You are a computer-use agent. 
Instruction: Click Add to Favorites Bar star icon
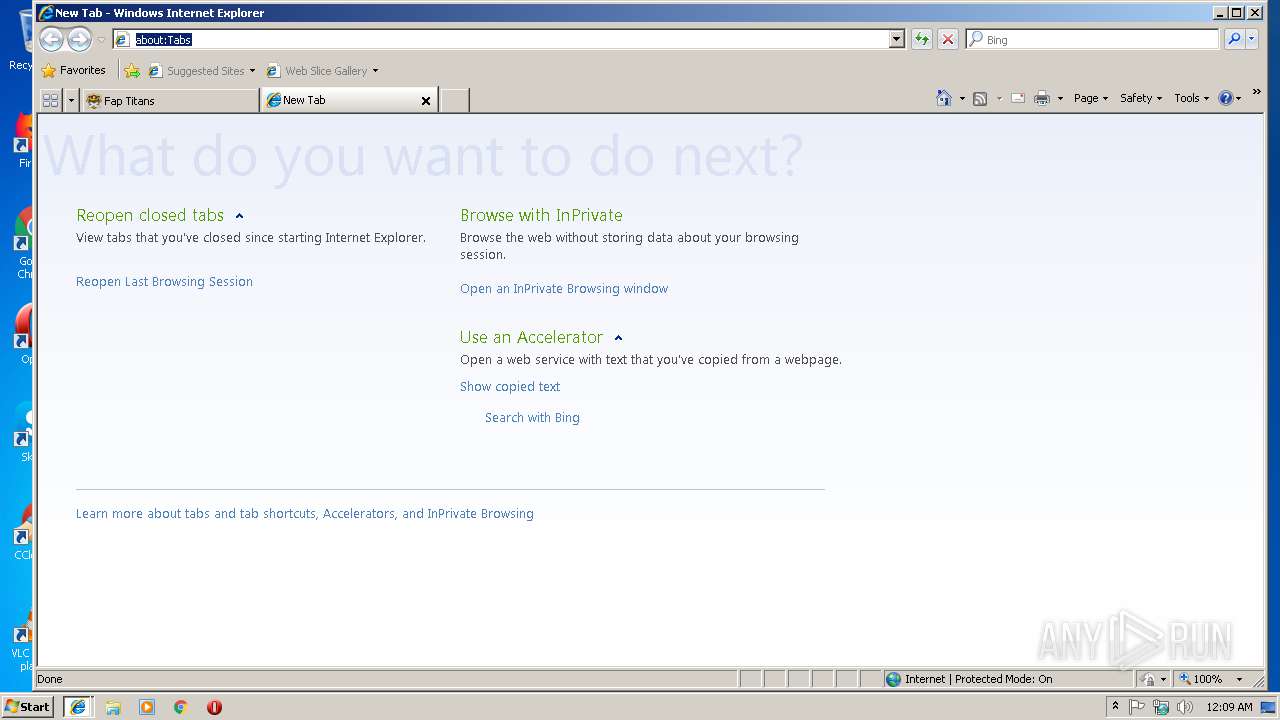tap(132, 70)
